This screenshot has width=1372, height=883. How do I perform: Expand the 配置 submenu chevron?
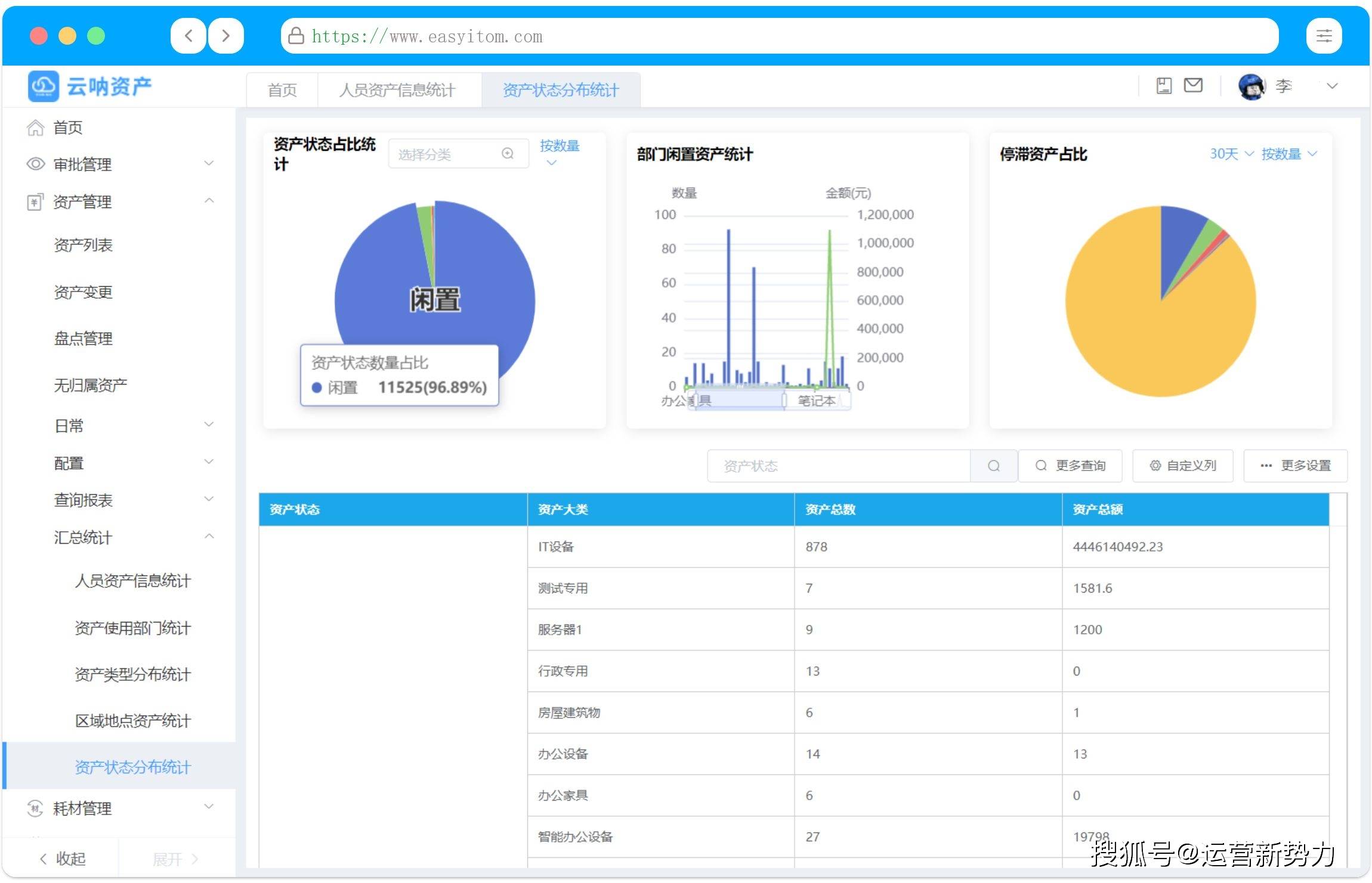pyautogui.click(x=209, y=462)
